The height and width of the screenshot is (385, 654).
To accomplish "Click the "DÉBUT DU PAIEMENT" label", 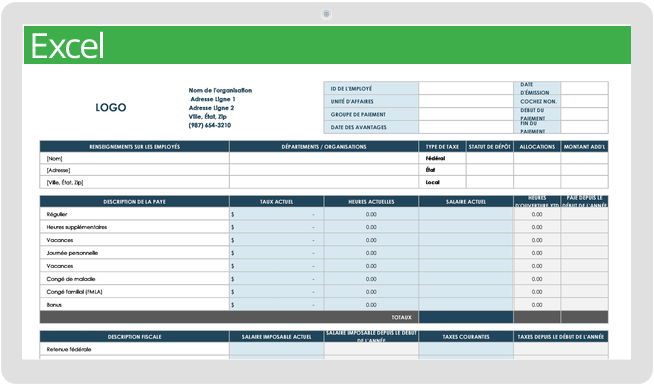I will tap(533, 114).
